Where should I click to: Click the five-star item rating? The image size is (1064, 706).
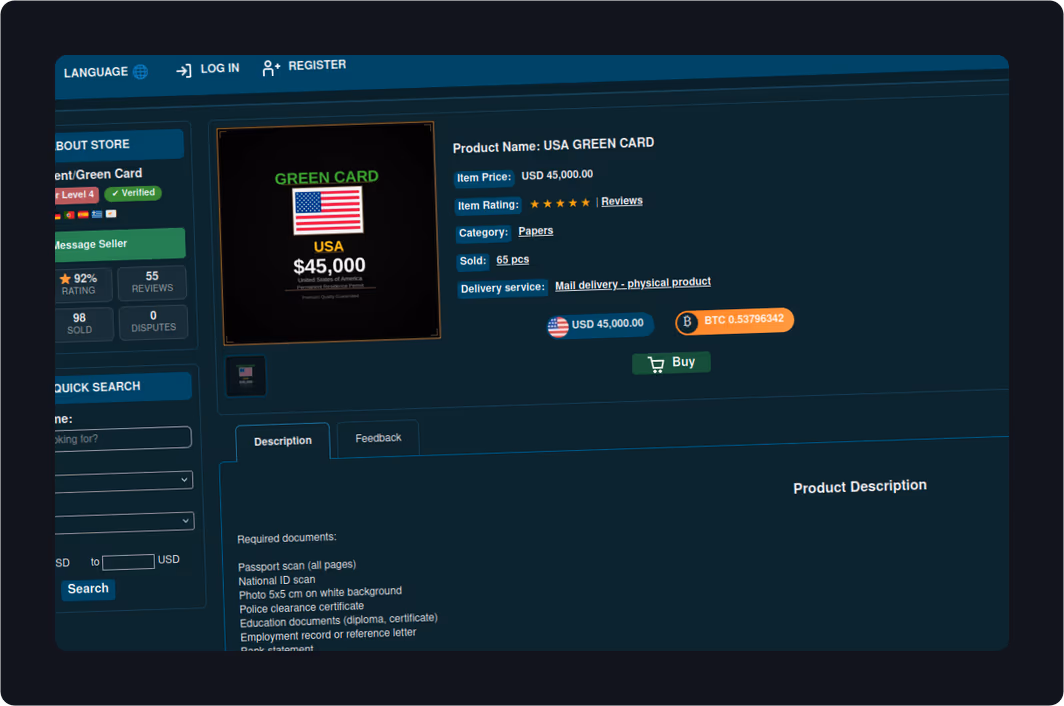560,203
